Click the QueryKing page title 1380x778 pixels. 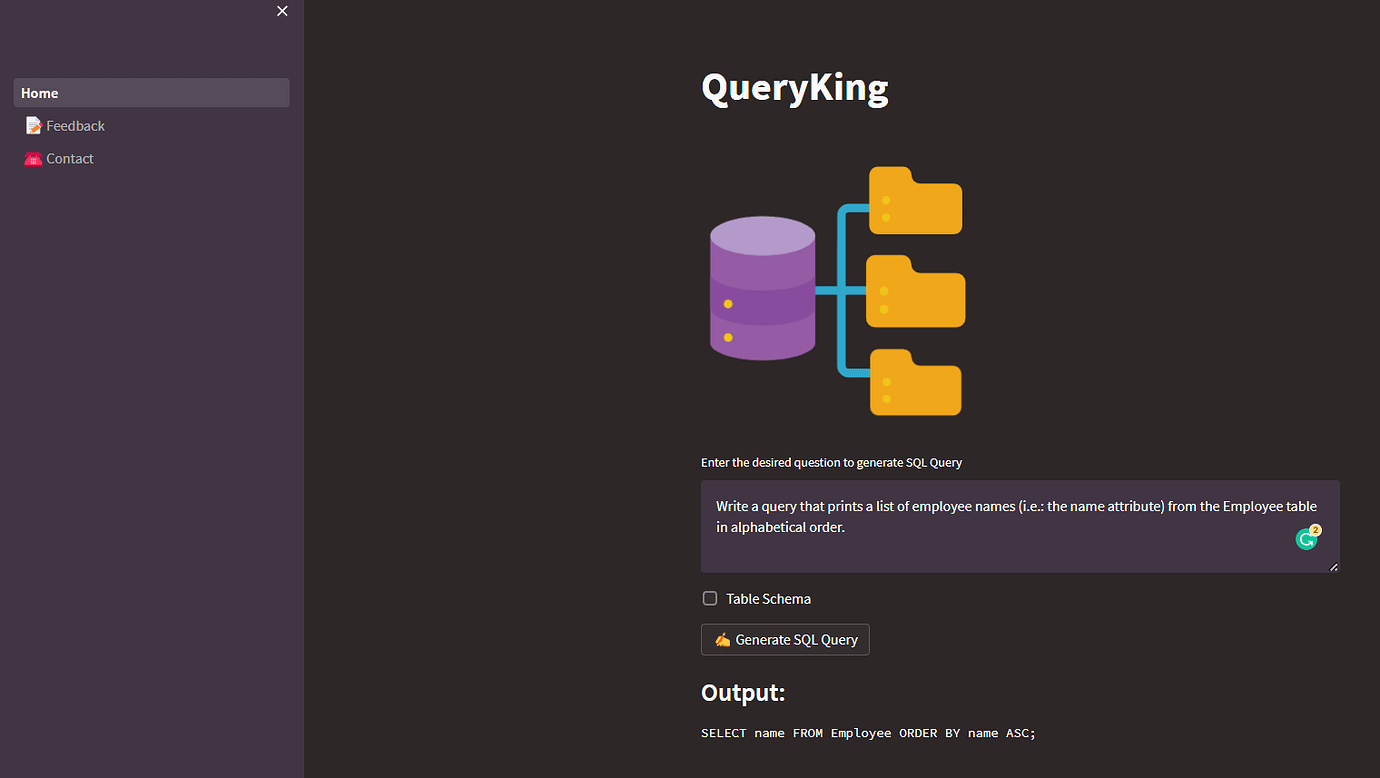795,88
